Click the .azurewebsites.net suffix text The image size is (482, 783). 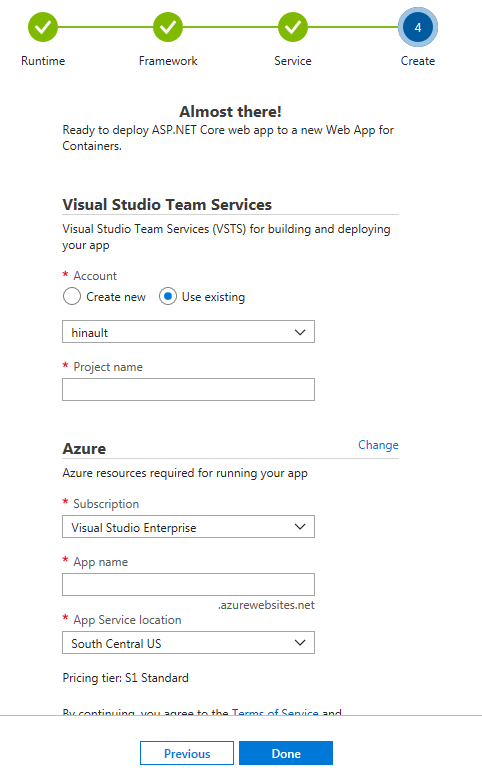click(x=266, y=605)
